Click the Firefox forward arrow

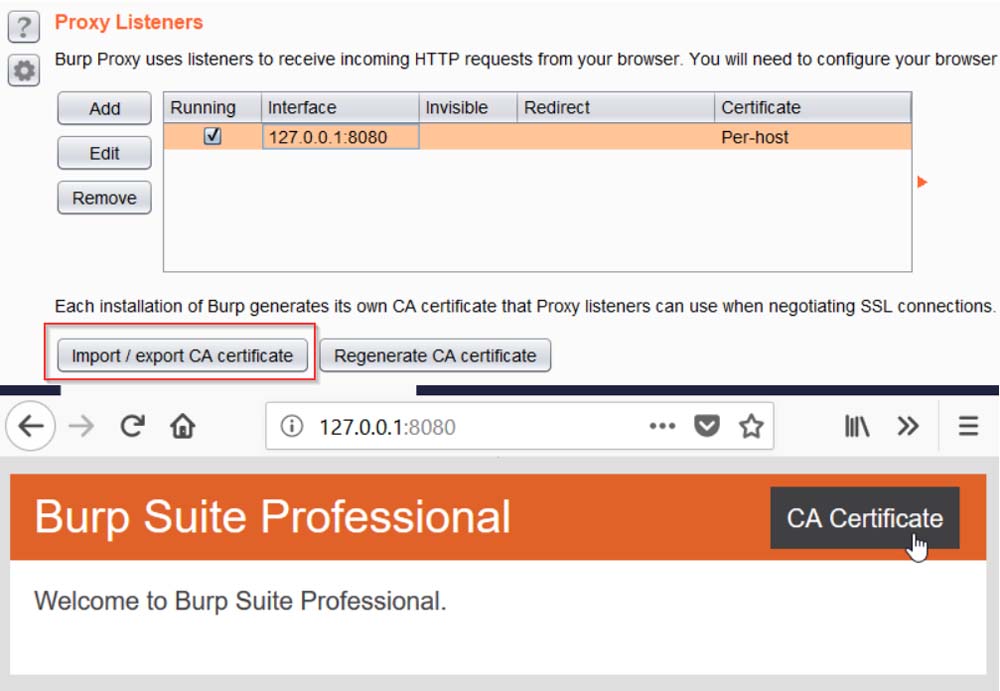coord(81,426)
